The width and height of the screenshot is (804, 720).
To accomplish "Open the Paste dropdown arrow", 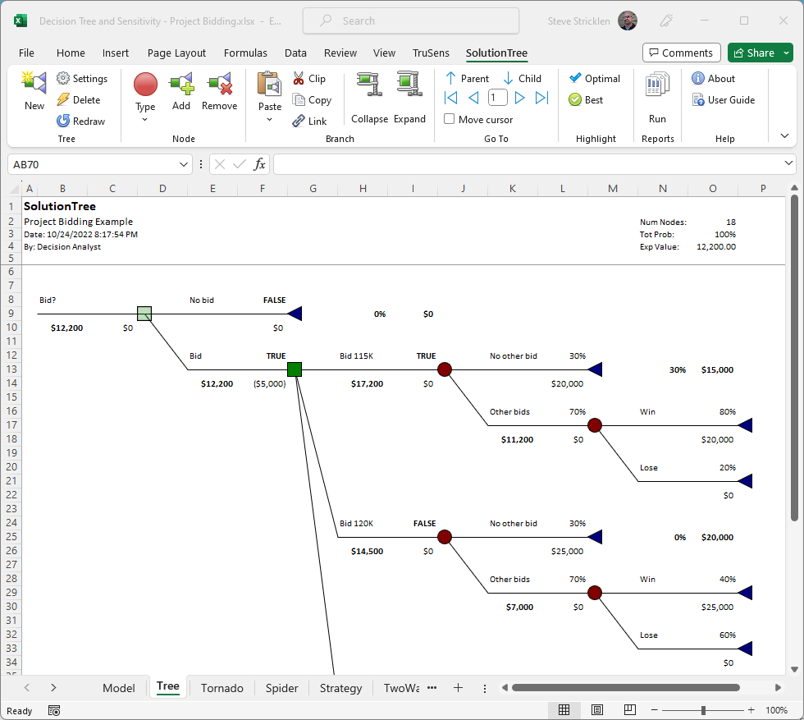I will 269,120.
